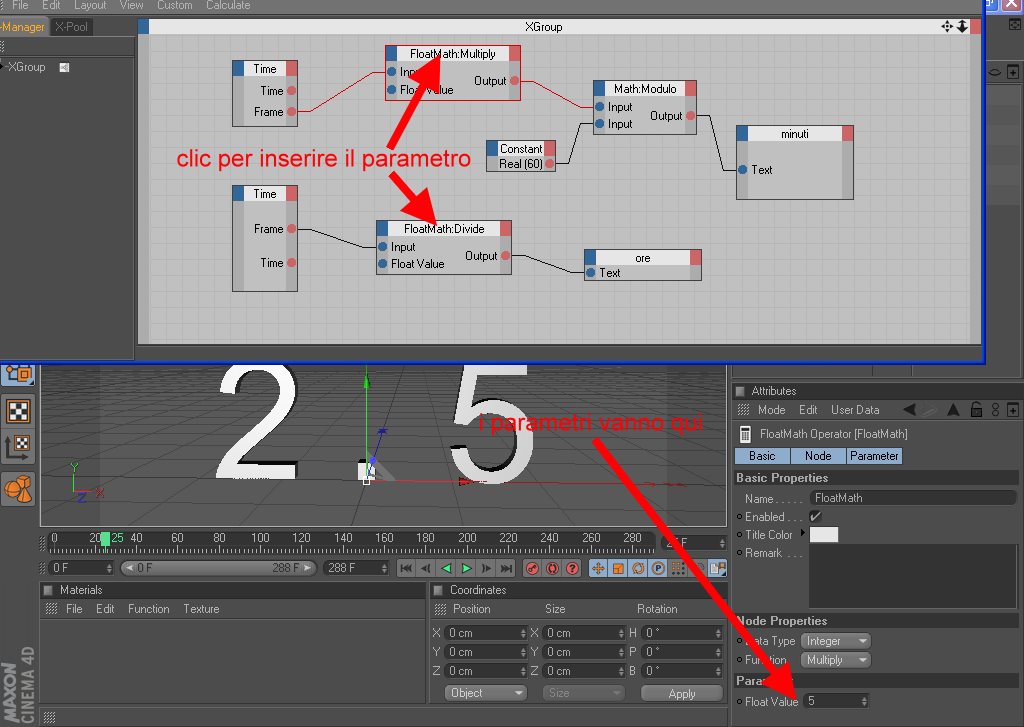The height and width of the screenshot is (727, 1024).
Task: Open the Object coordinates dropdown
Action: (485, 693)
